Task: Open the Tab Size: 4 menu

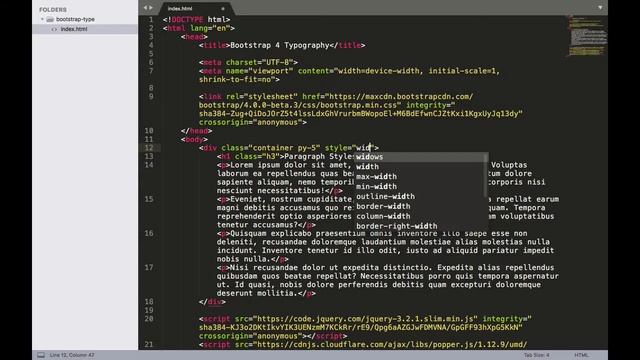Action: coord(537,355)
